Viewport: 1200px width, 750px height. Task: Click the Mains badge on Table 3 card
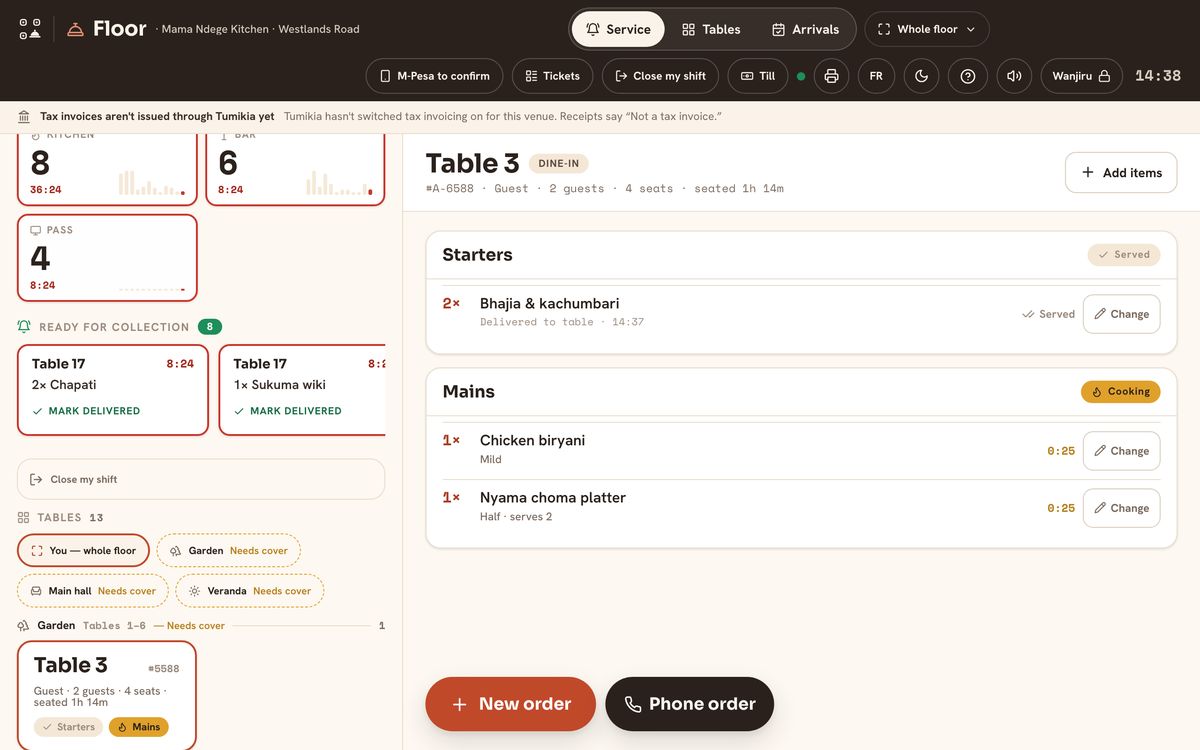click(138, 727)
